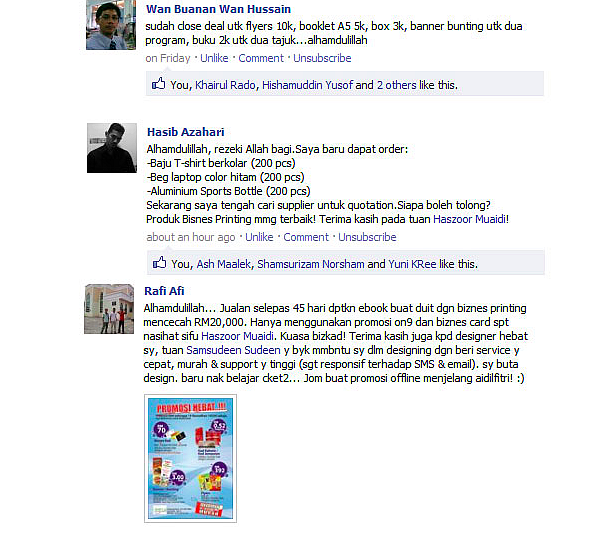Click the Rafi Afi name link
This screenshot has width=614, height=537.
pyautogui.click(x=164, y=291)
